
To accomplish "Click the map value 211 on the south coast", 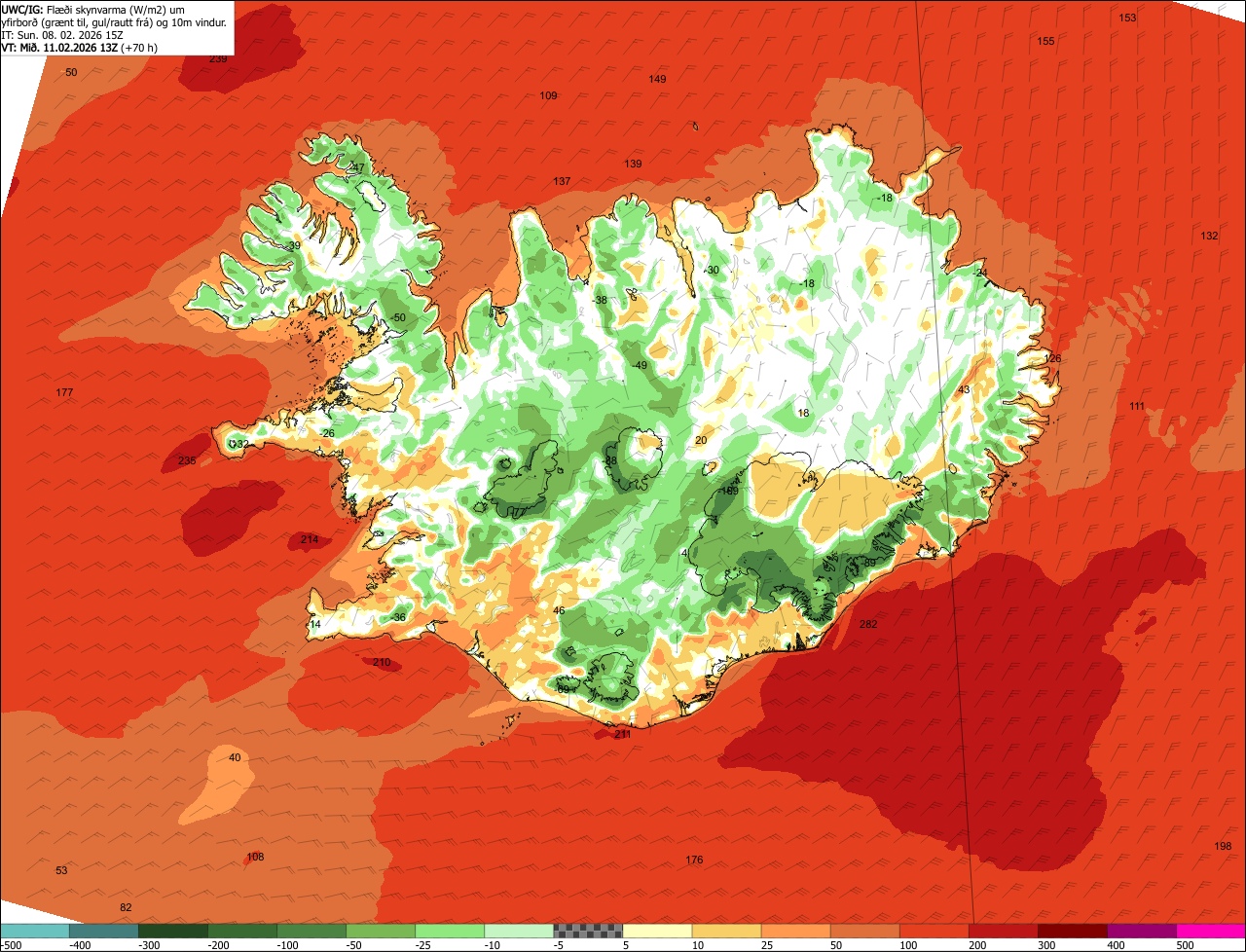I will 623,734.
